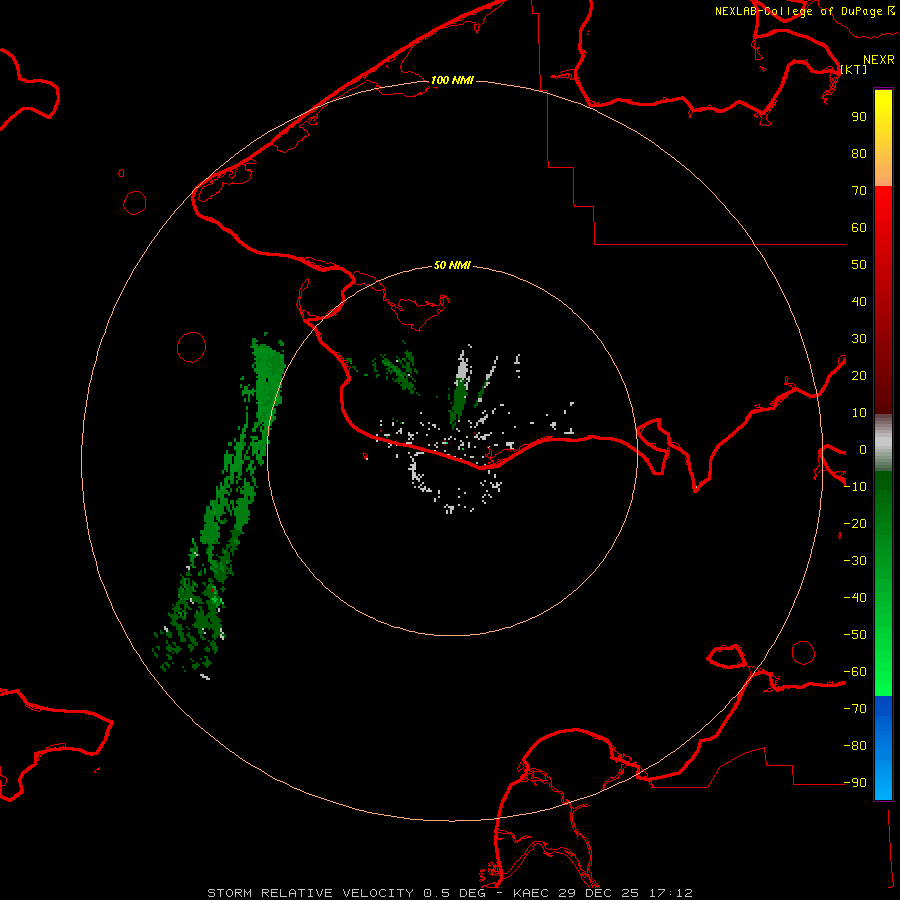Click the 70 value on velocity scale
This screenshot has height=900, width=900.
[859, 191]
